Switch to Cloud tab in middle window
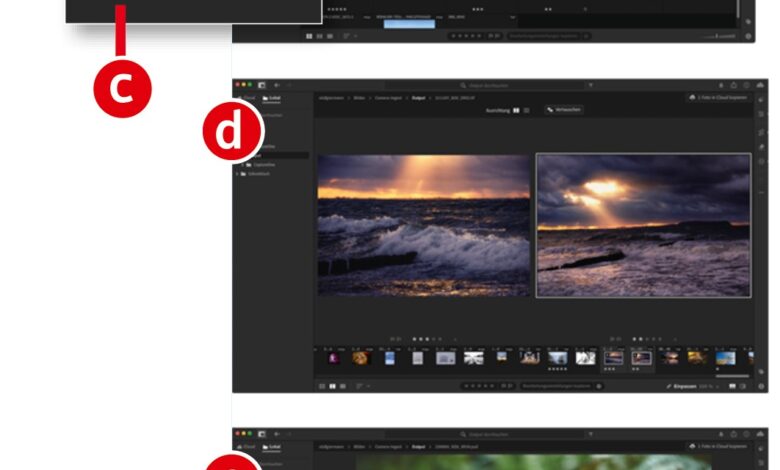 tap(247, 98)
